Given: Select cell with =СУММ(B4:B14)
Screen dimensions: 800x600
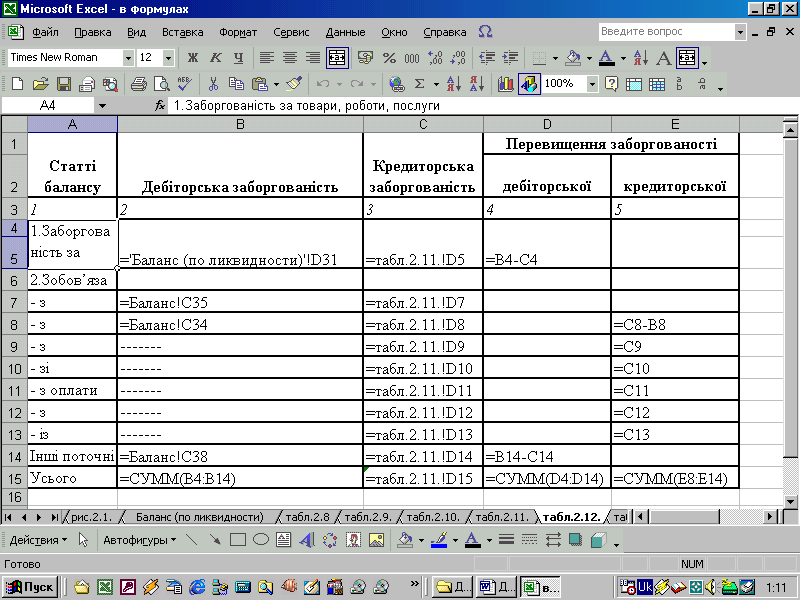Looking at the screenshot, I should tap(240, 478).
